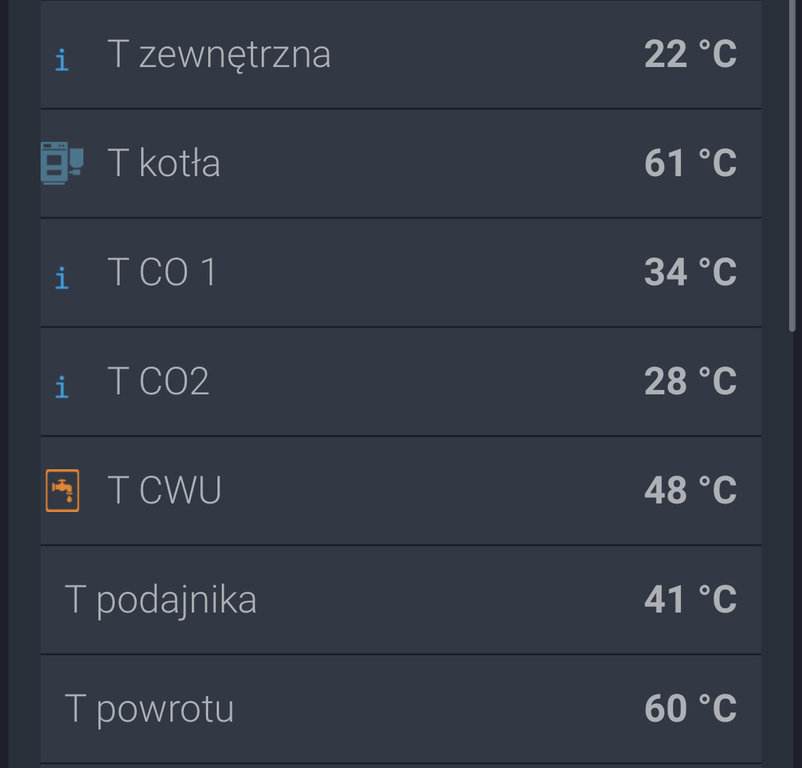Open the T podajnika entry

coord(161,600)
